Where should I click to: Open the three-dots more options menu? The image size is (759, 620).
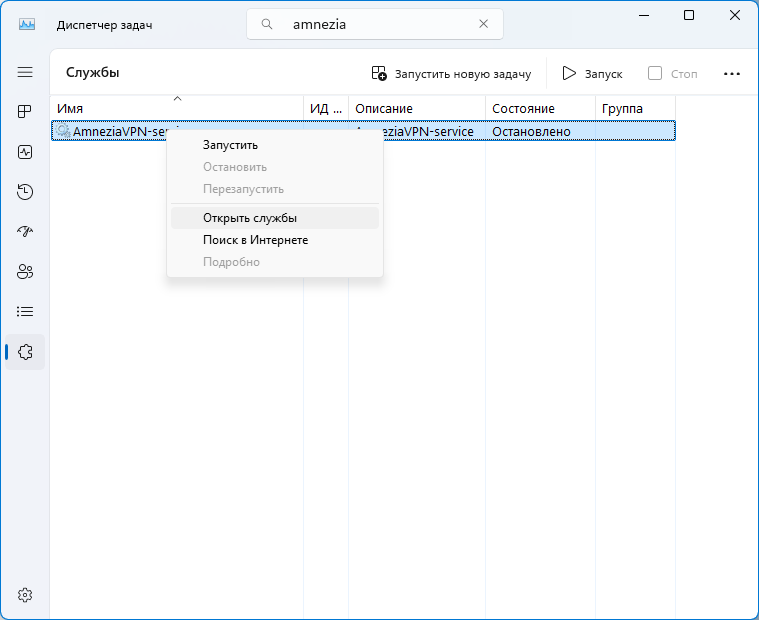point(732,73)
